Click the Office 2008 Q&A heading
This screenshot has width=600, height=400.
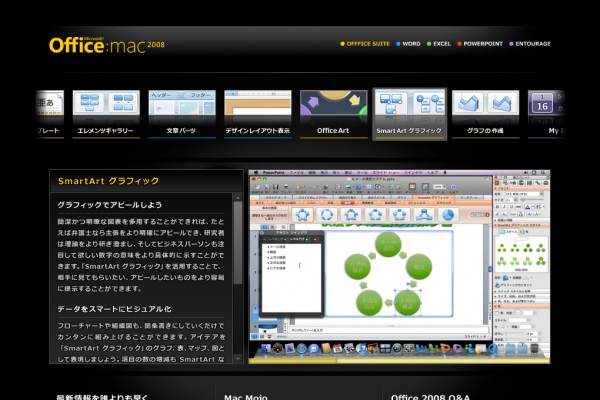(x=430, y=397)
